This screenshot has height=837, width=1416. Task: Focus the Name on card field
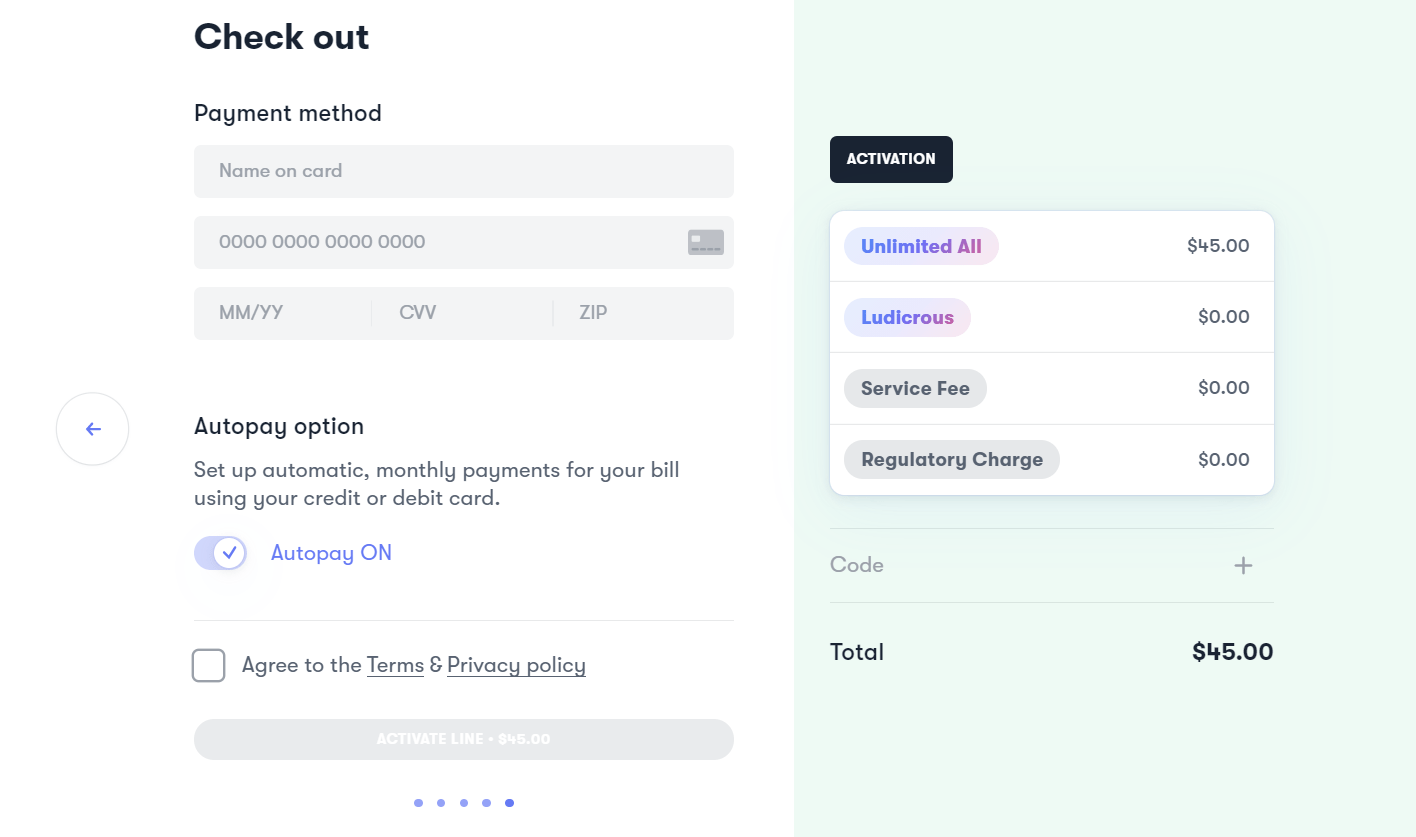[x=463, y=171]
